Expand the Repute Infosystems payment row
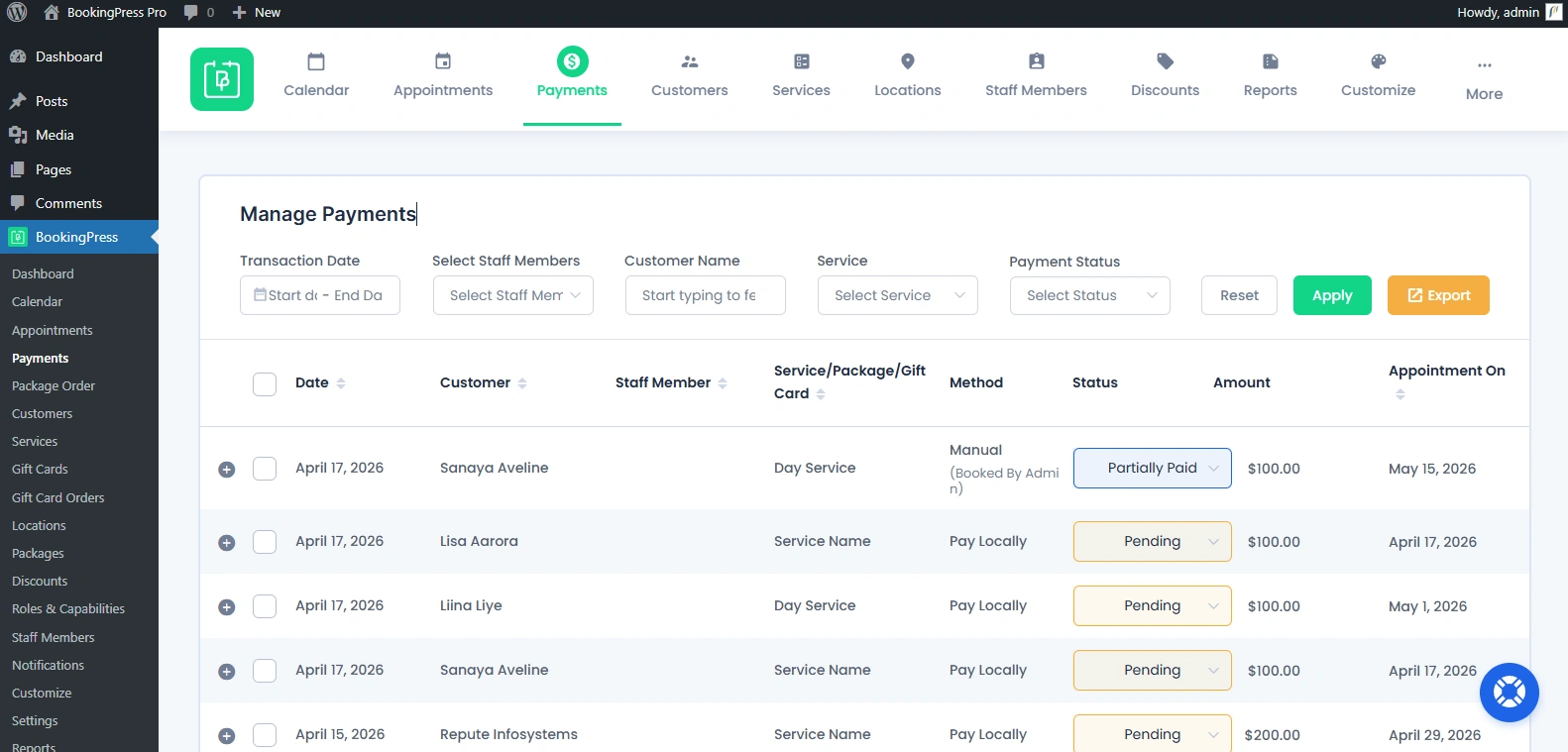The width and height of the screenshot is (1568, 752). (227, 736)
